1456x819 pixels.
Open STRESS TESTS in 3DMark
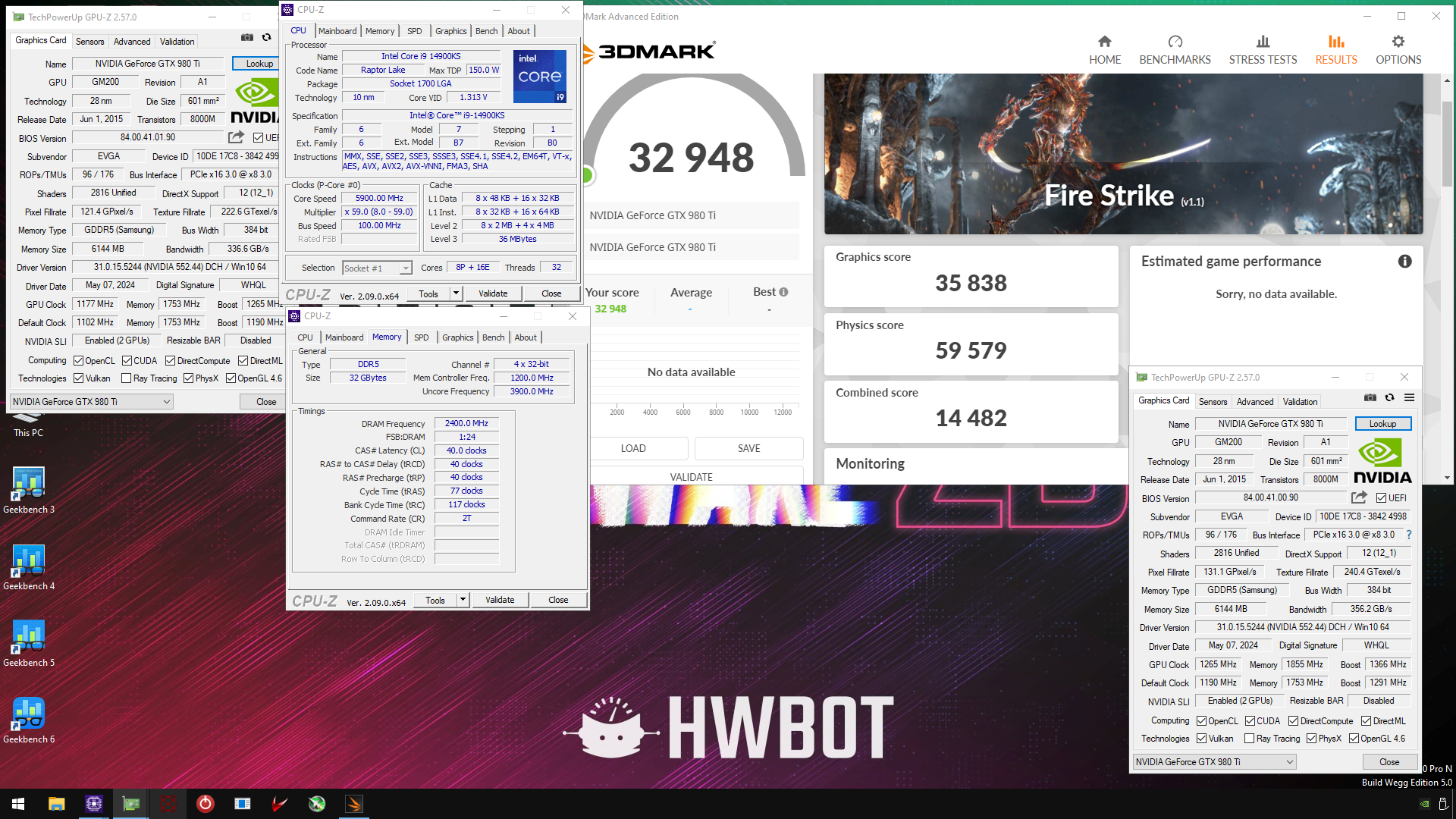pyautogui.click(x=1263, y=50)
